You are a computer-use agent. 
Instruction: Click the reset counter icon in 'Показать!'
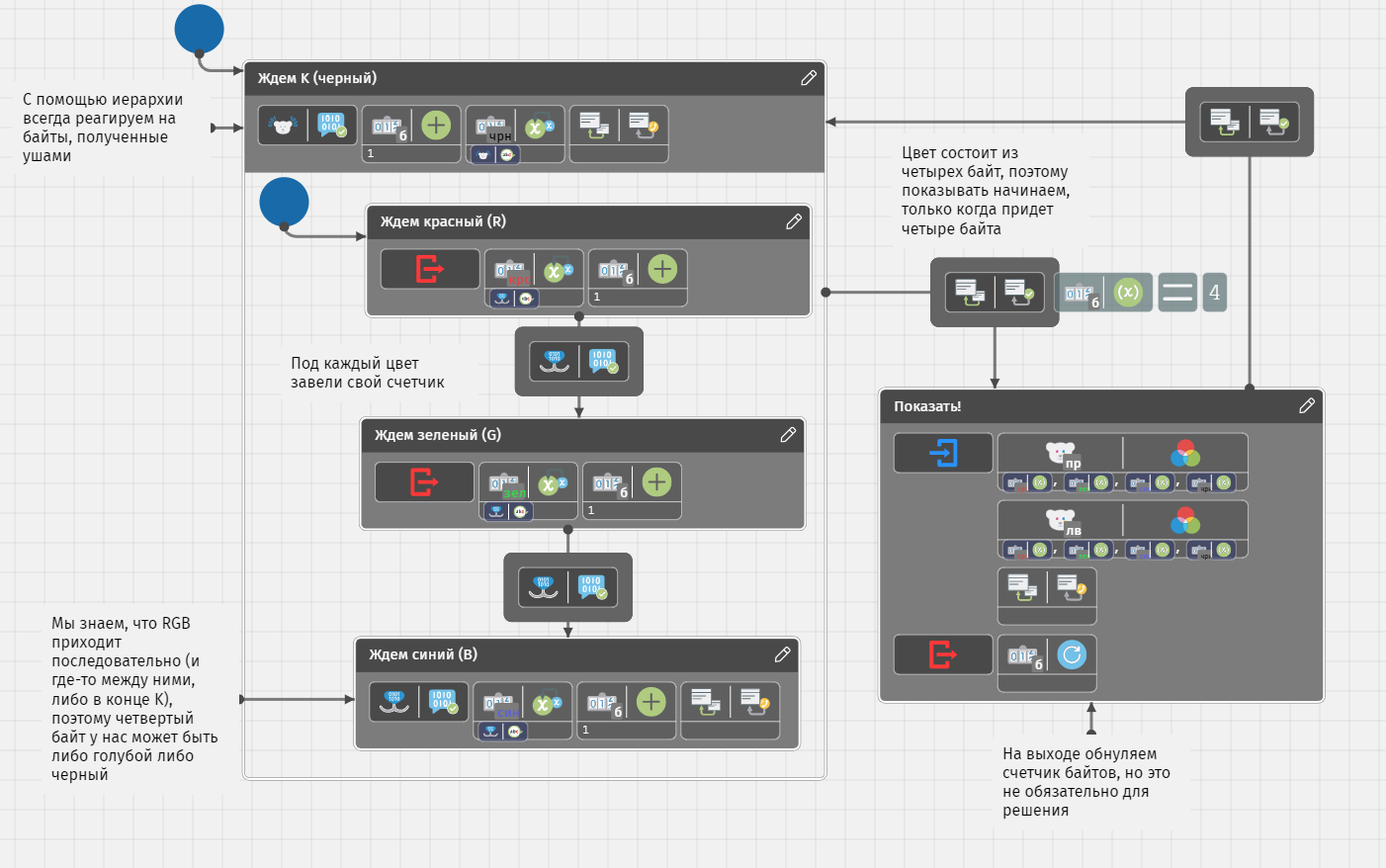click(1072, 654)
